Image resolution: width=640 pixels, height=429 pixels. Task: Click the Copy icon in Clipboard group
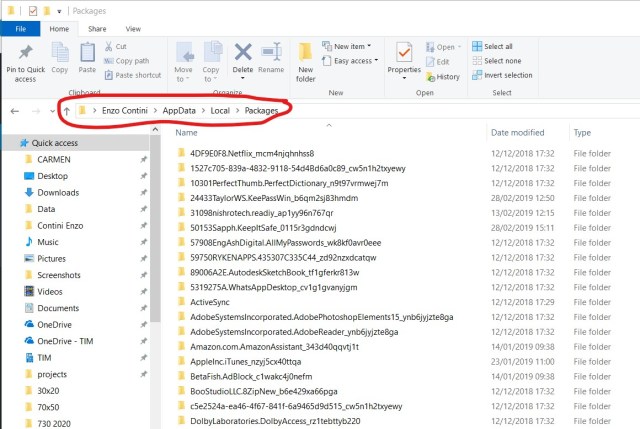(60, 54)
